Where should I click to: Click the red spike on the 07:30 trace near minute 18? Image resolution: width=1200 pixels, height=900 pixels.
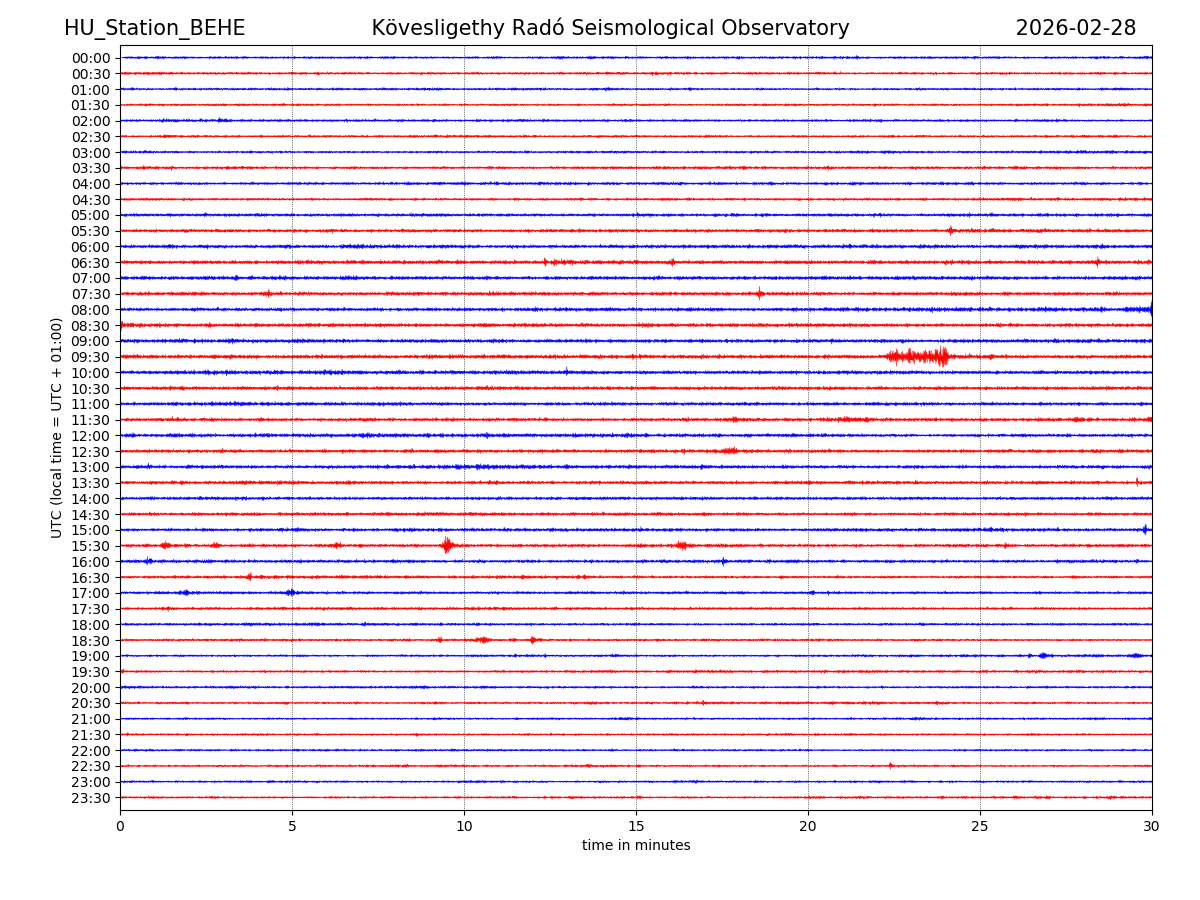coord(759,294)
